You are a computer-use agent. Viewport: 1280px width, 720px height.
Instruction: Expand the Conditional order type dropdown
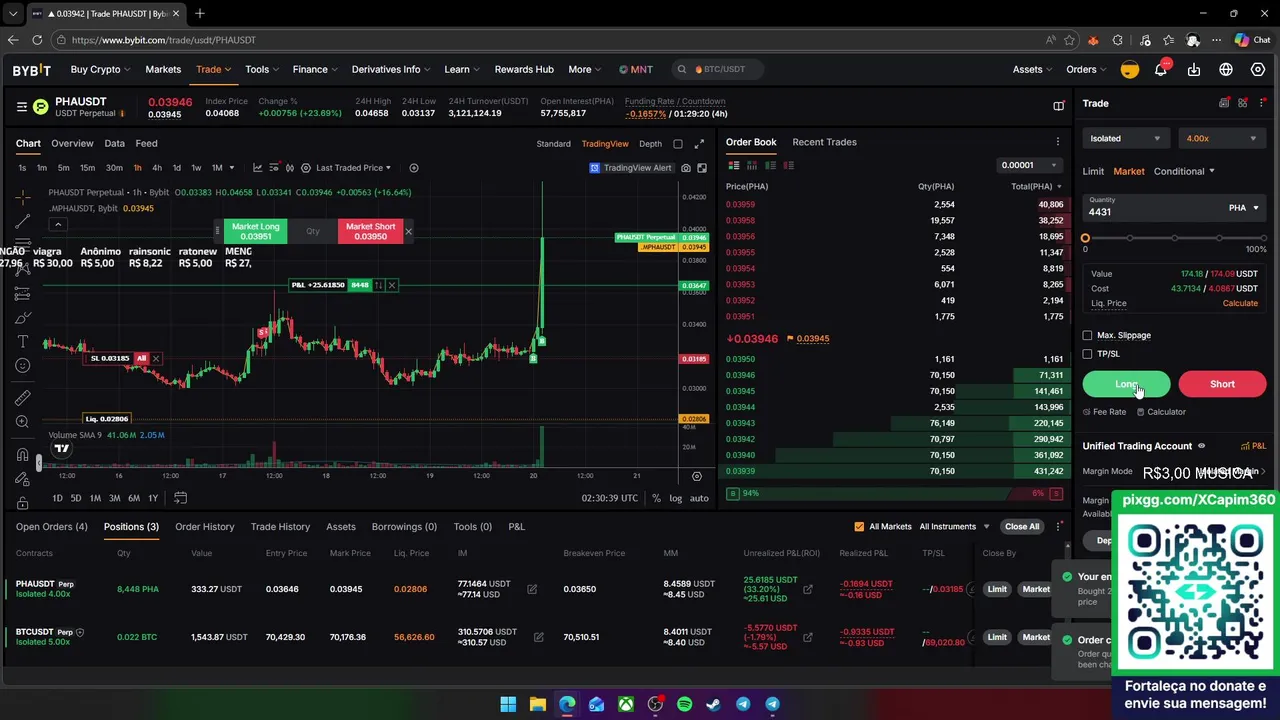1184,171
